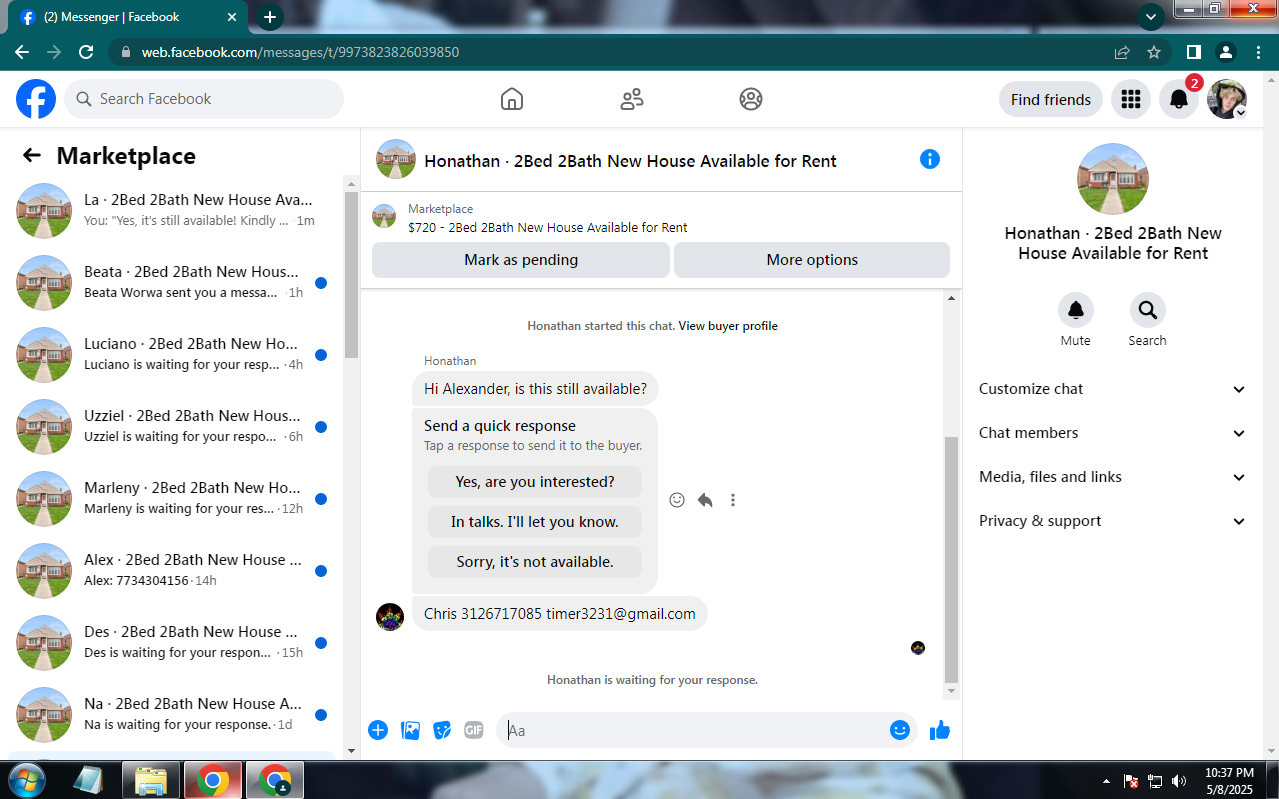
Task: Send 'Sorry, it's not available.' response
Action: point(535,562)
